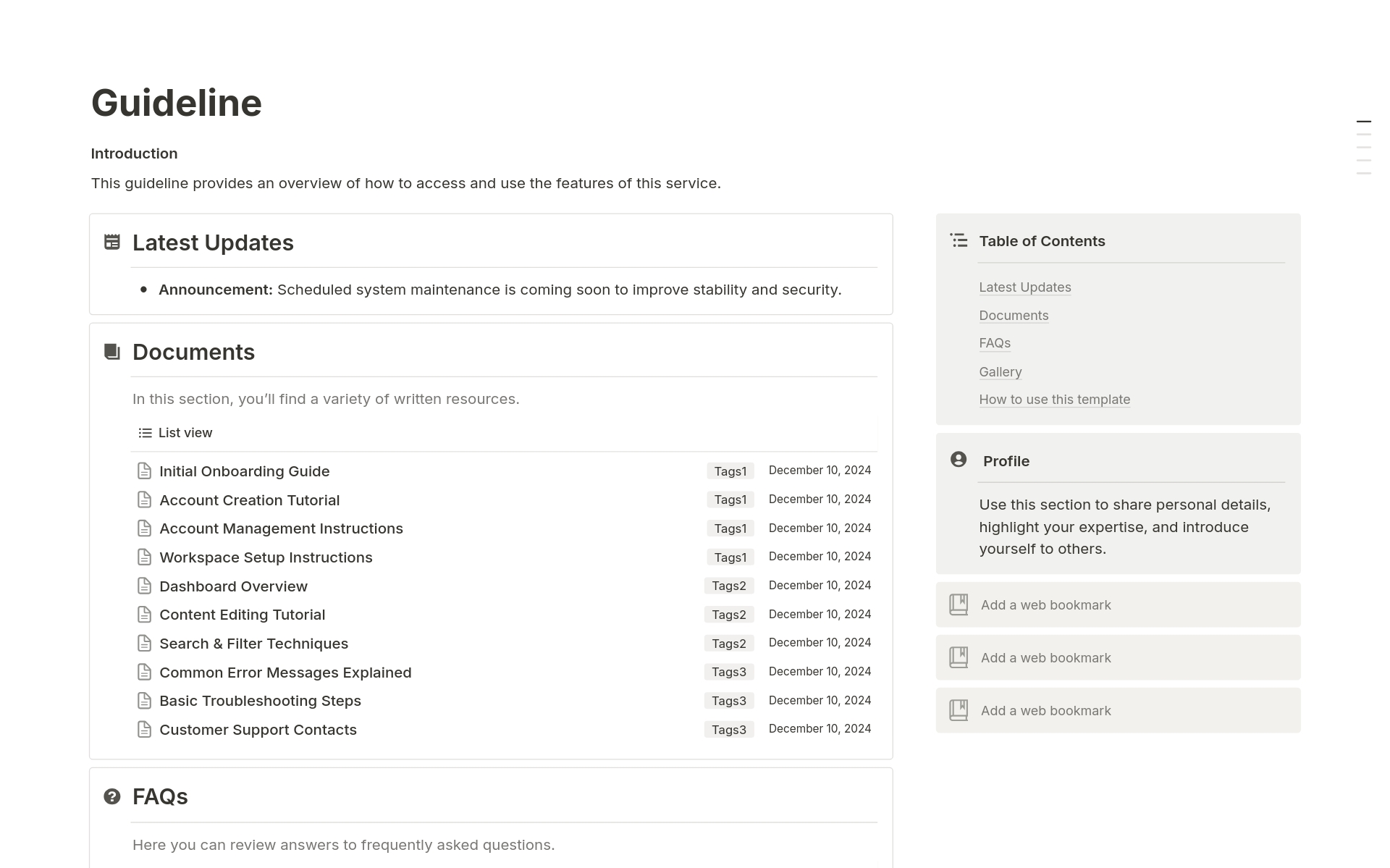Open the Gallery link in Table of Contents

coord(1000,371)
